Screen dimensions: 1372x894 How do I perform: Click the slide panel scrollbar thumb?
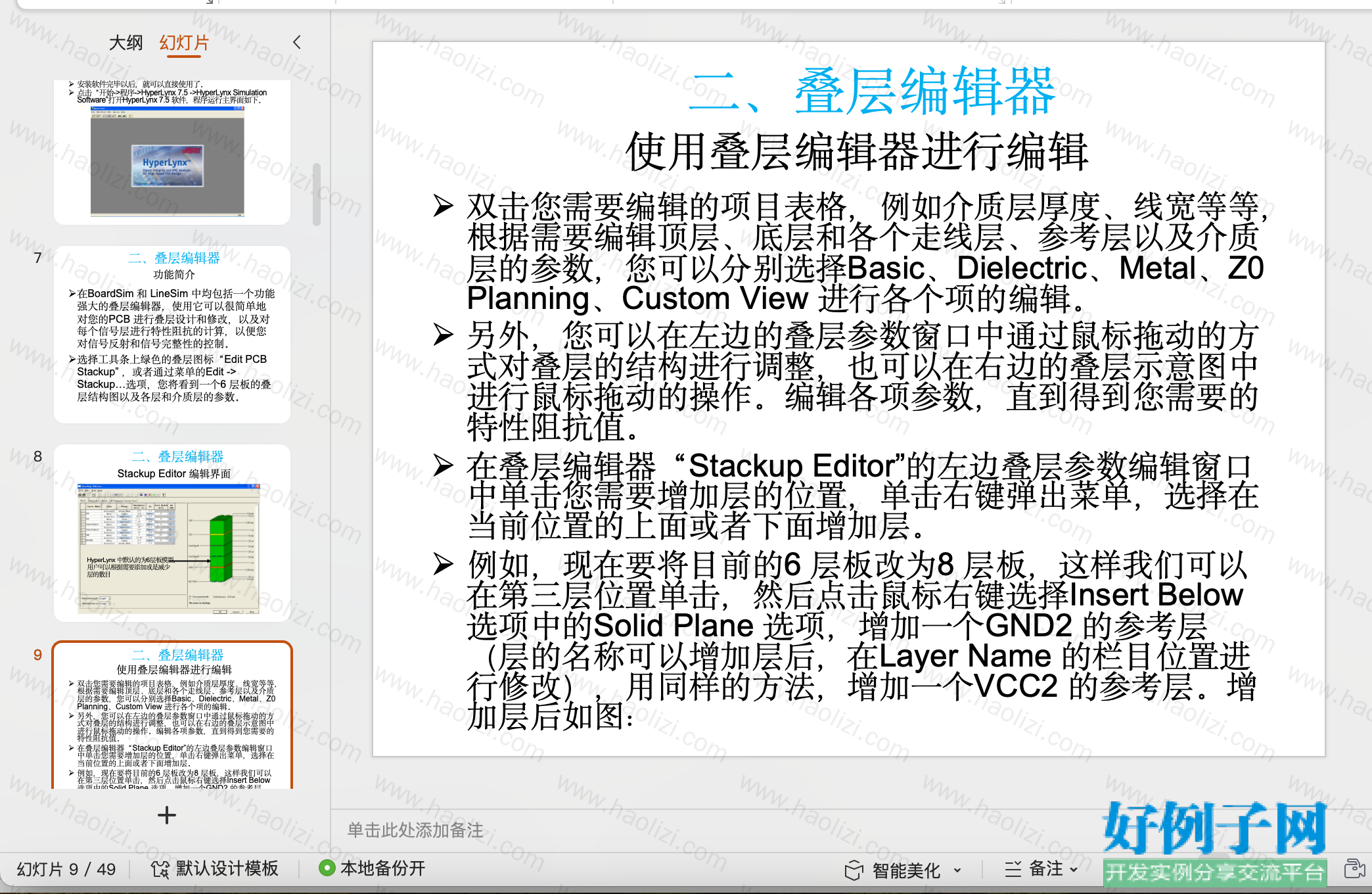pyautogui.click(x=317, y=195)
